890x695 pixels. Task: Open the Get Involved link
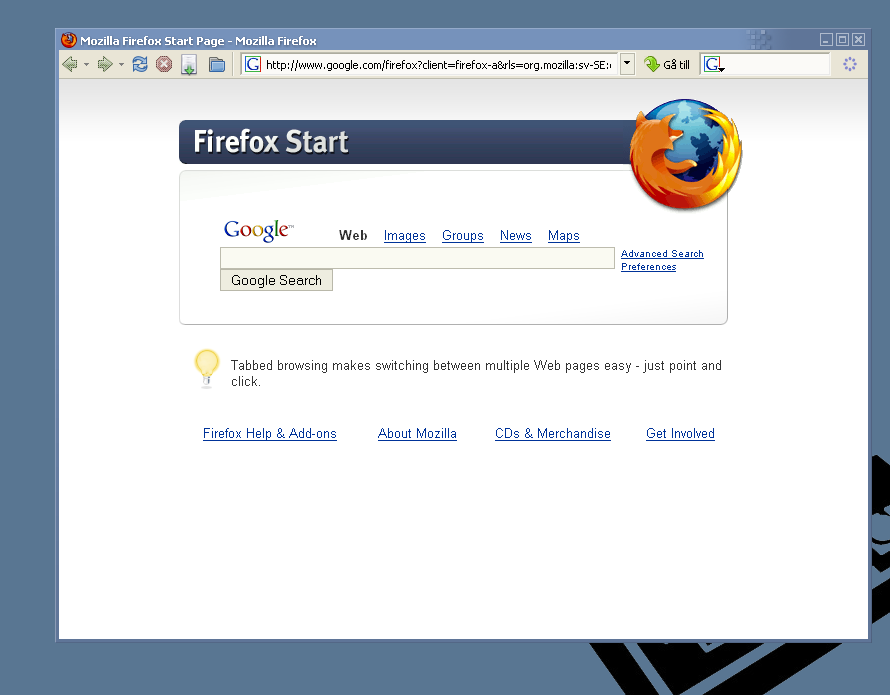pos(680,434)
